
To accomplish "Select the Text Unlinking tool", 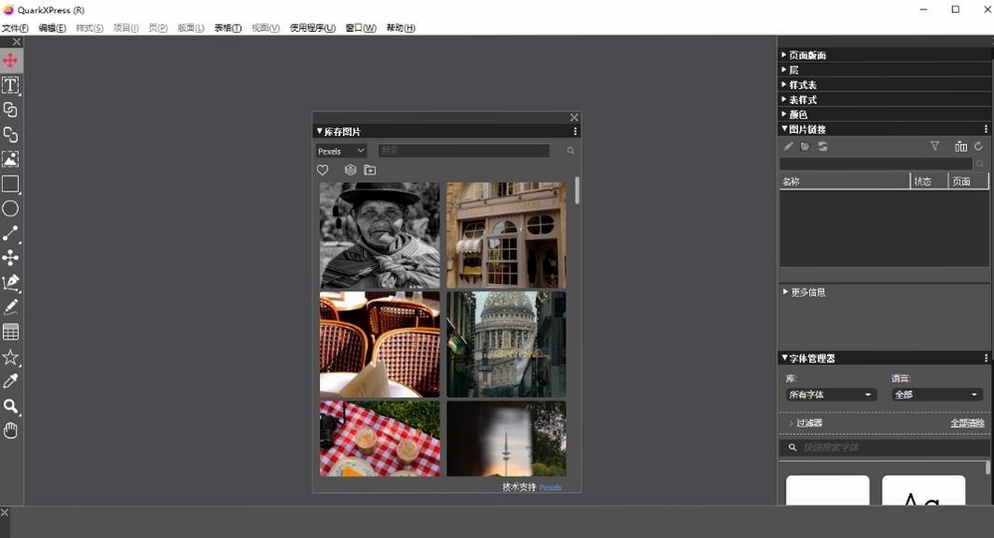I will (x=11, y=134).
